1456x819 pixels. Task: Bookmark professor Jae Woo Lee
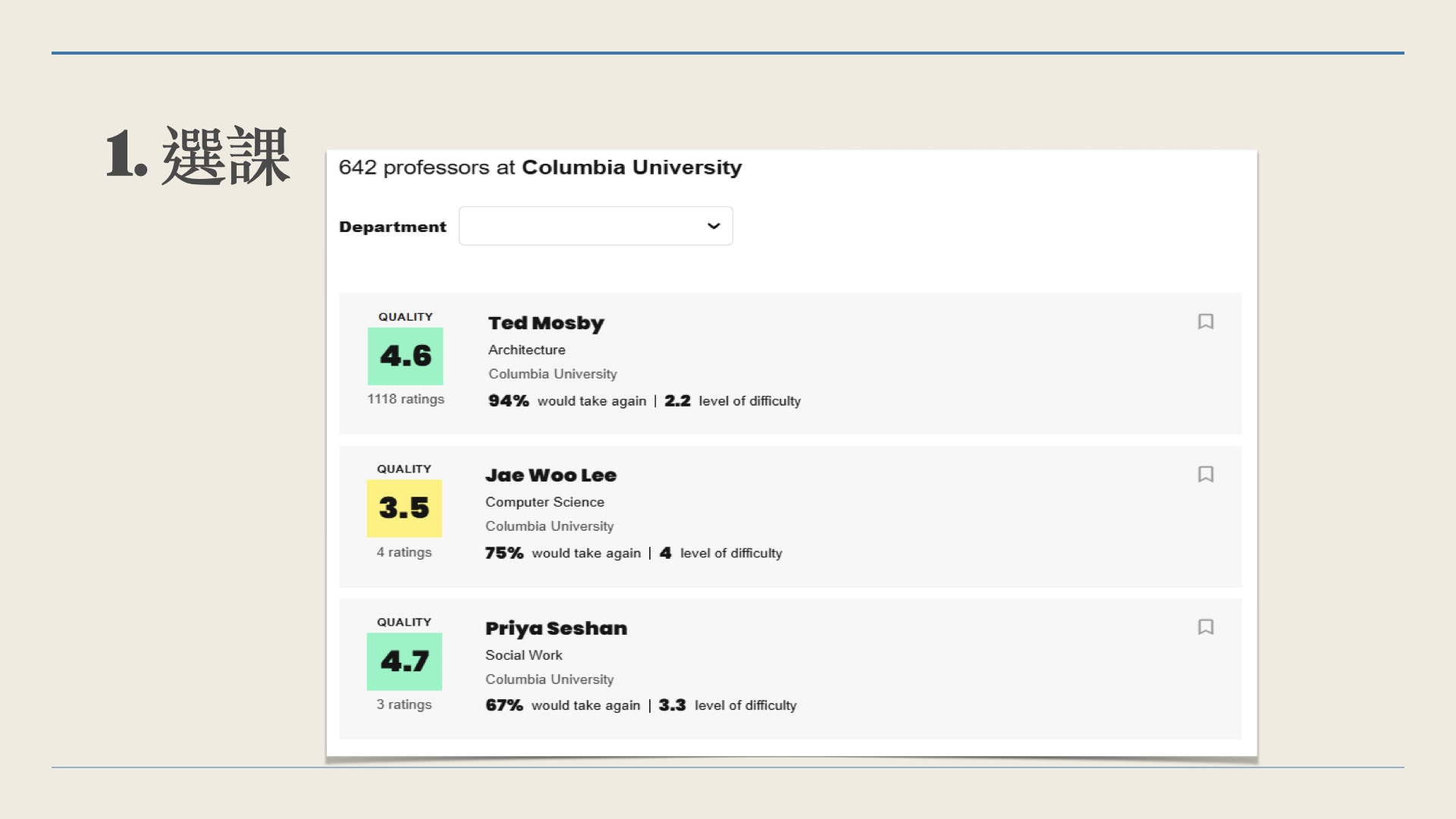pyautogui.click(x=1206, y=474)
